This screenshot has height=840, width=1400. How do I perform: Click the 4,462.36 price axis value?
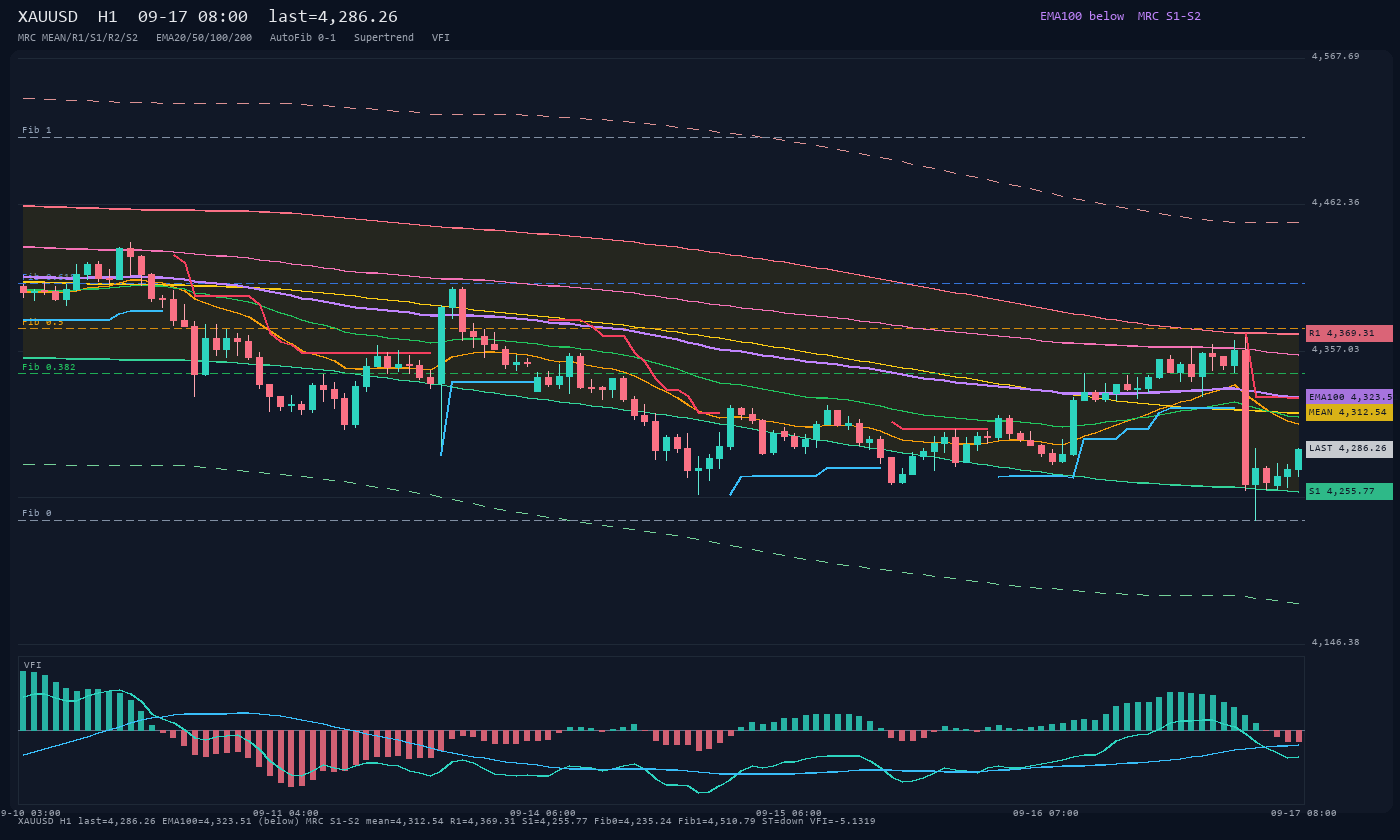point(1336,202)
